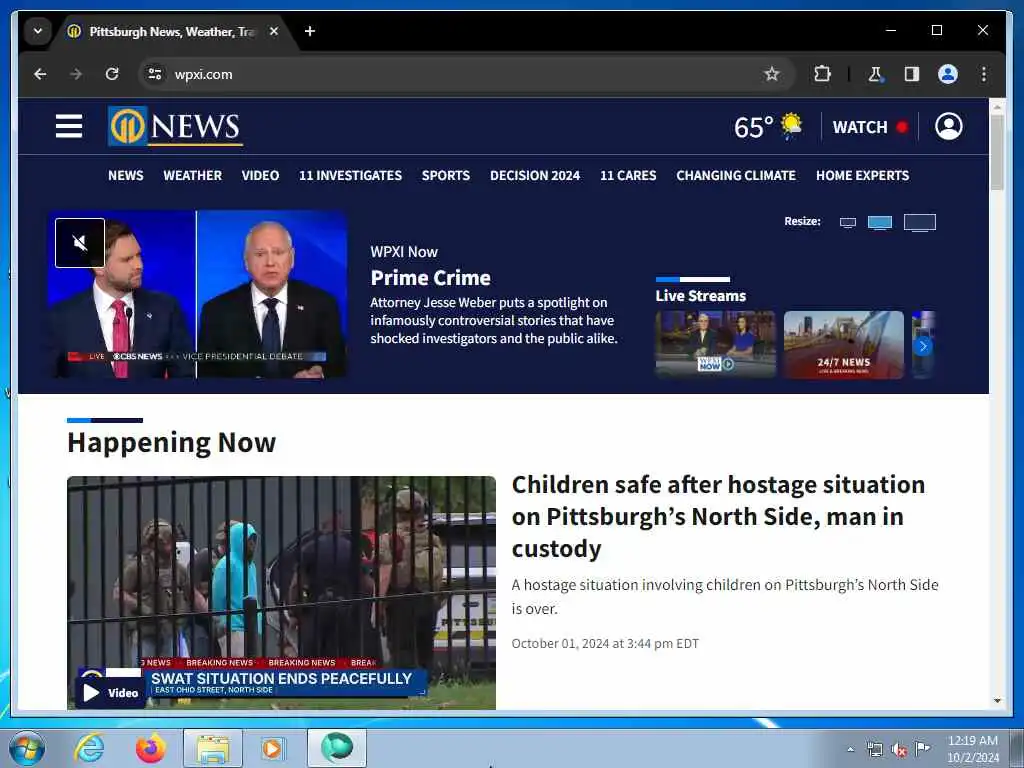1024x768 pixels.
Task: Select the Pittsburgh News, Weather tab
Action: [172, 31]
